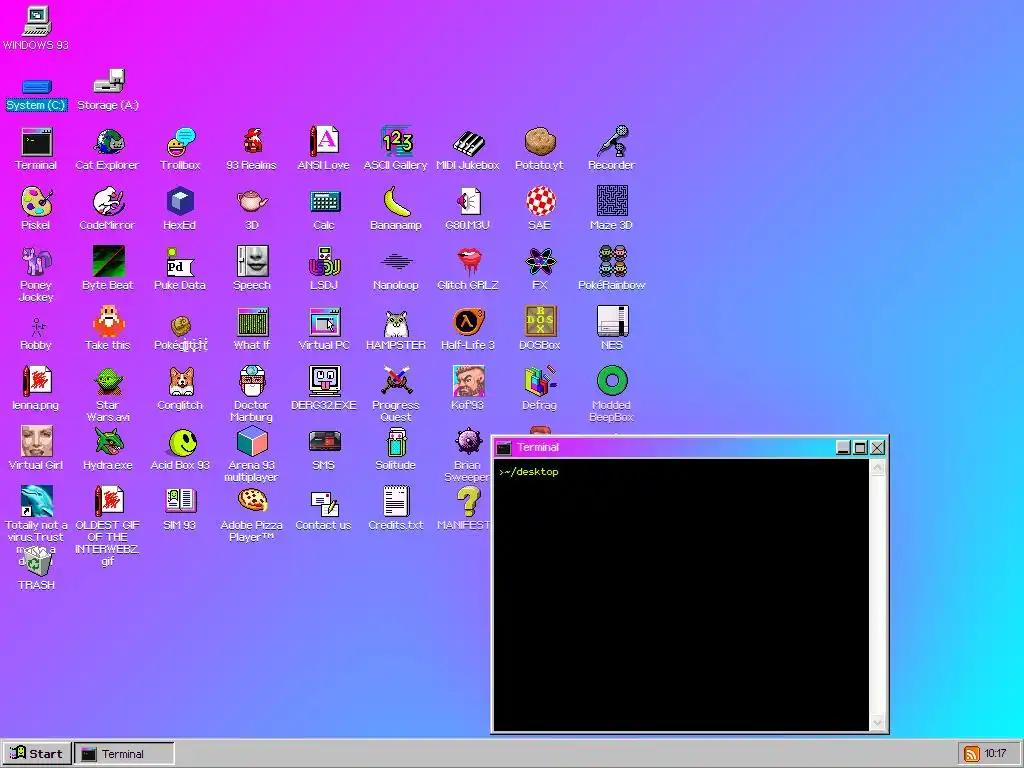Play the Star Wars.avi file

coord(108,382)
